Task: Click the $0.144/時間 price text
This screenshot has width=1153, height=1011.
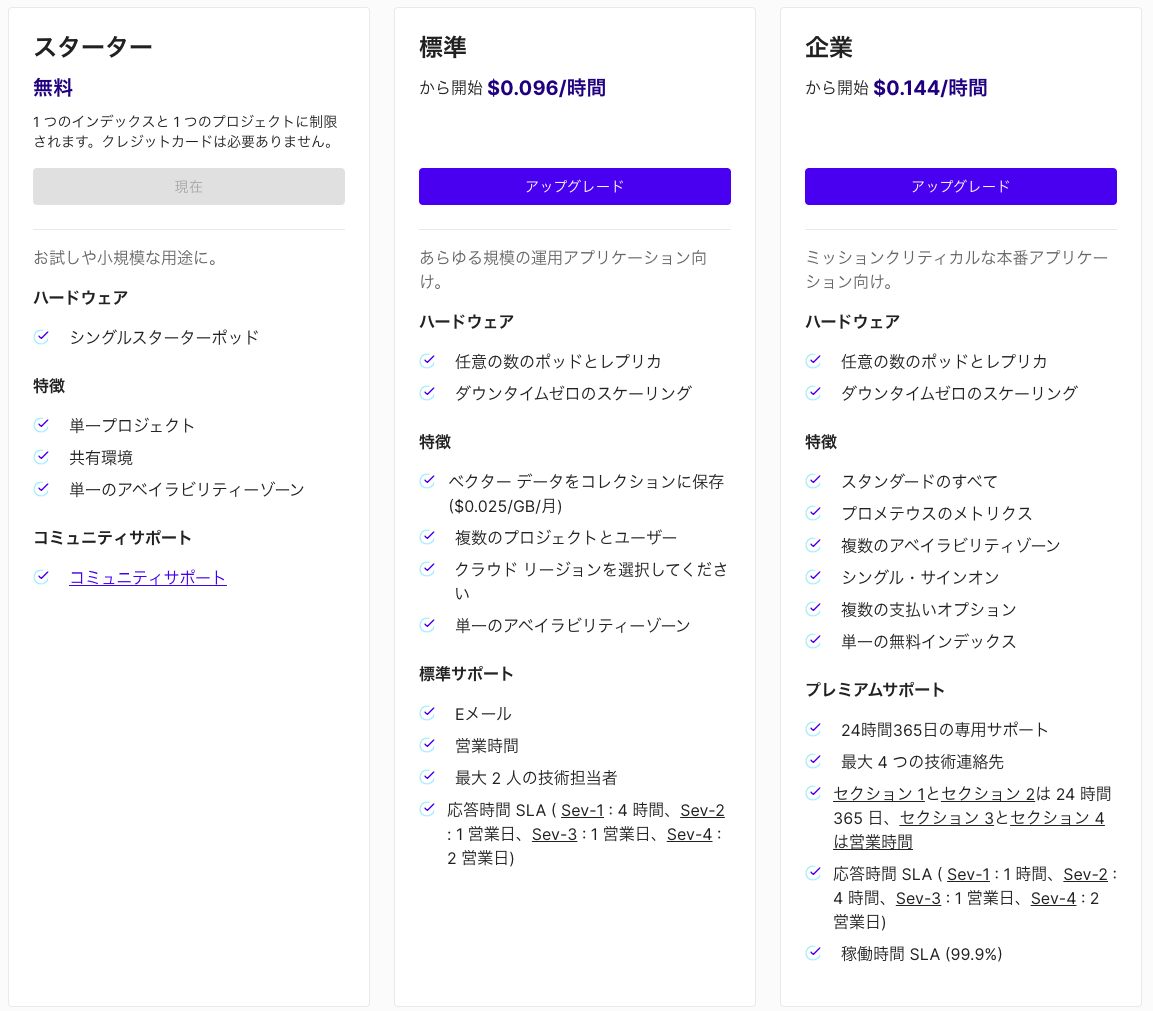Action: [x=930, y=88]
